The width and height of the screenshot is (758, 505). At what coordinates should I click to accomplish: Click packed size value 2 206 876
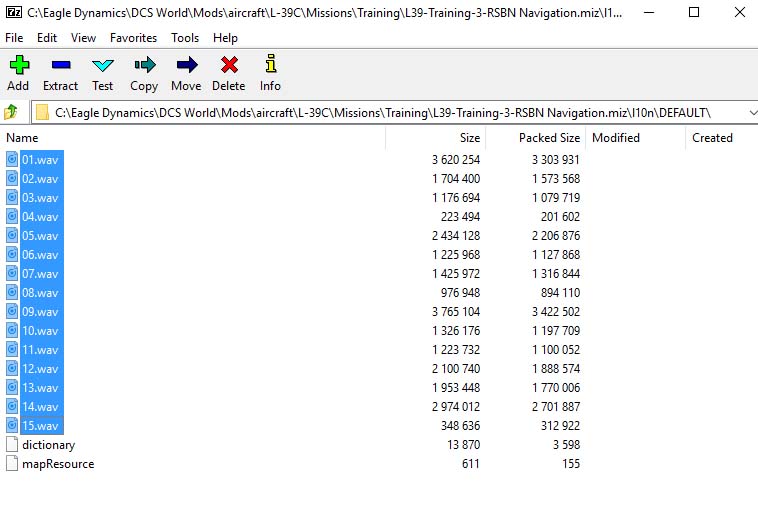pos(556,235)
